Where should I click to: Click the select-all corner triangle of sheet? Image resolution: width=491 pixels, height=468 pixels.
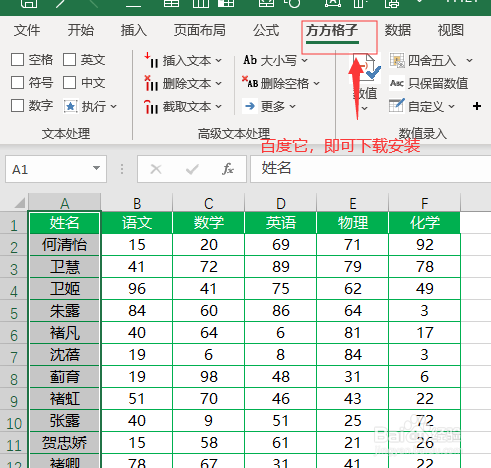tap(19, 203)
